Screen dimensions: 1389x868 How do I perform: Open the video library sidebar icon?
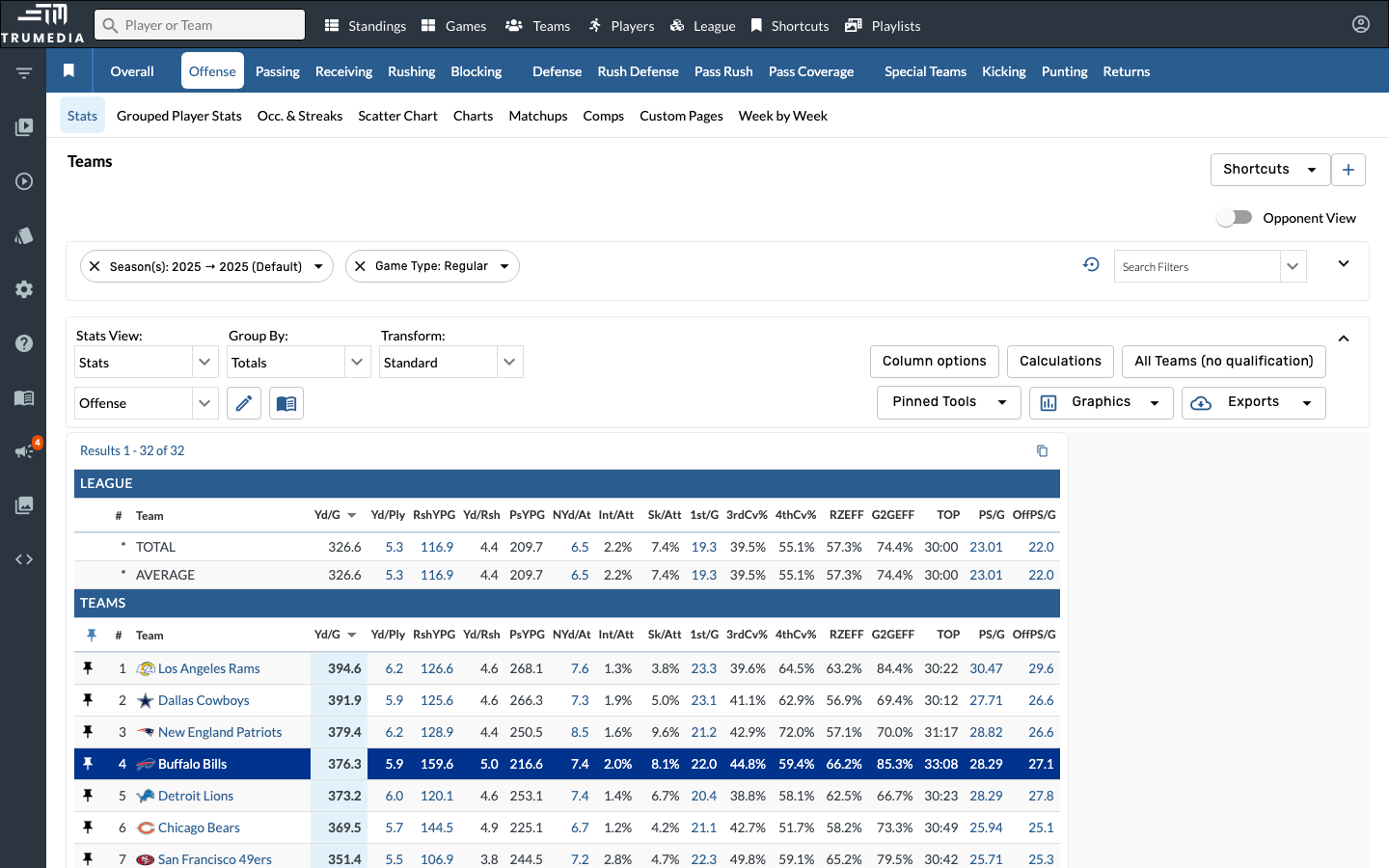[x=24, y=126]
